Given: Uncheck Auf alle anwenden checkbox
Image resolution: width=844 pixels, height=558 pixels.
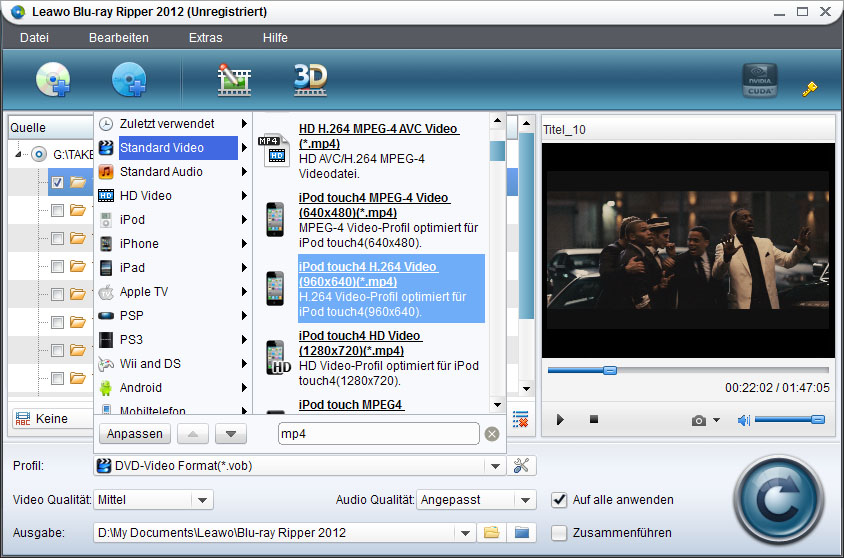Looking at the screenshot, I should point(559,499).
